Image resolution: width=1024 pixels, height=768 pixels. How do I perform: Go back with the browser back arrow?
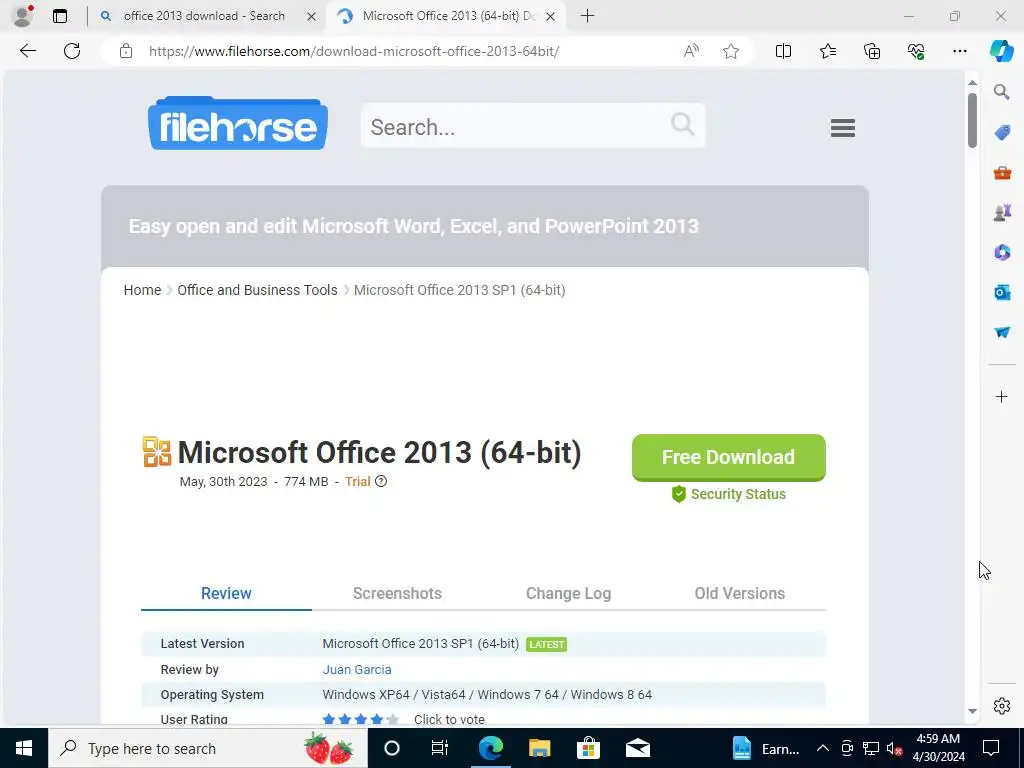point(28,51)
